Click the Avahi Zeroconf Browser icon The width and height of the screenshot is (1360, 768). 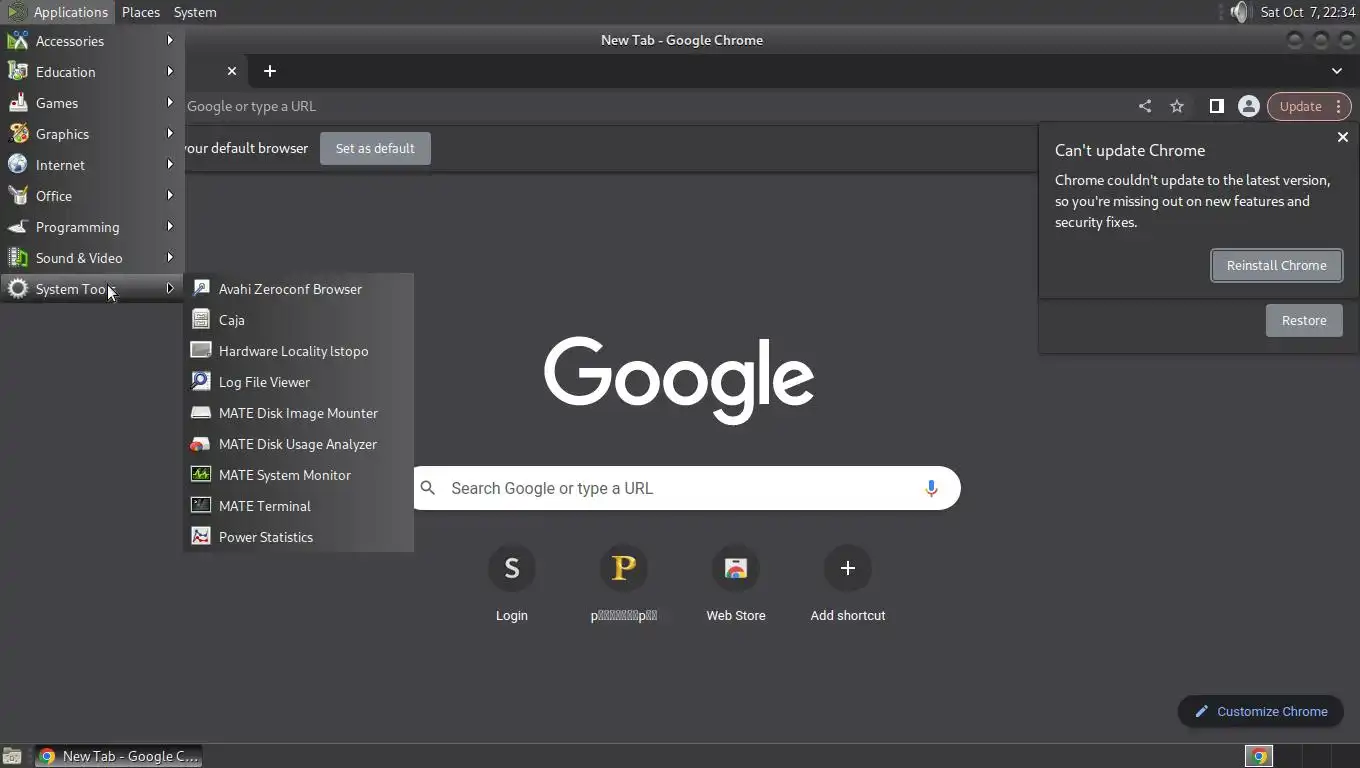point(201,289)
